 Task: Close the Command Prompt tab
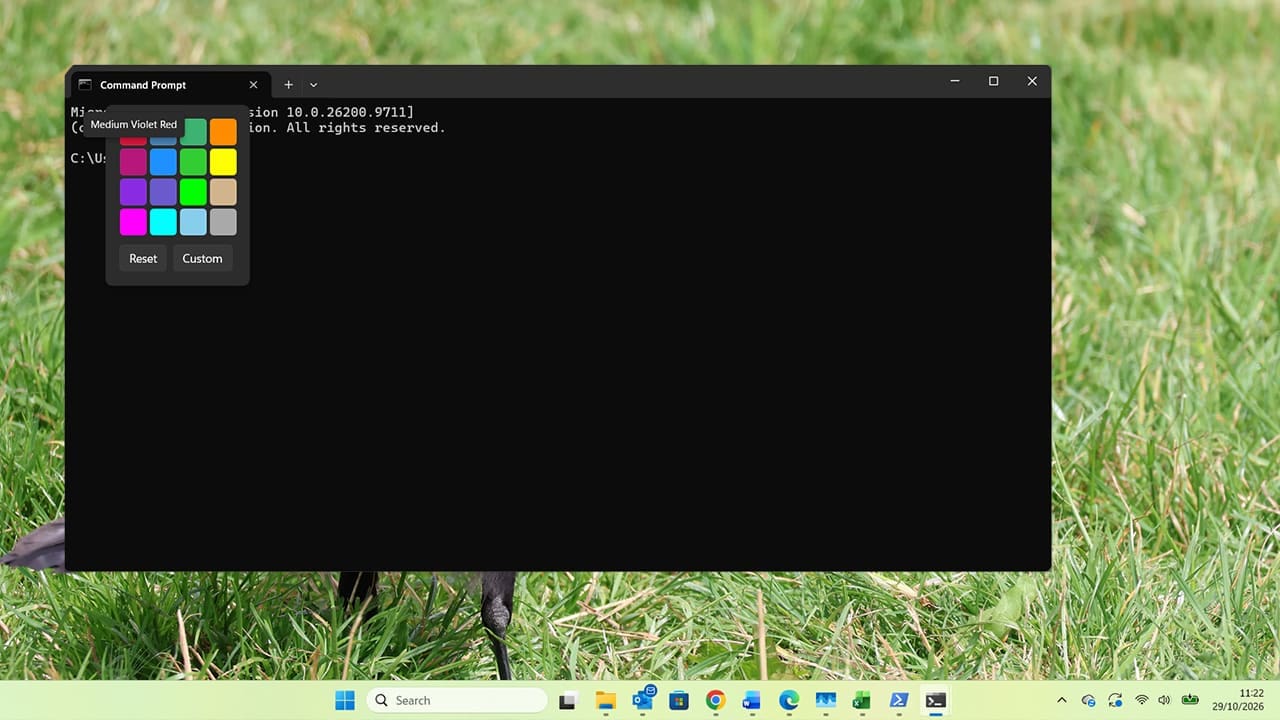click(253, 85)
